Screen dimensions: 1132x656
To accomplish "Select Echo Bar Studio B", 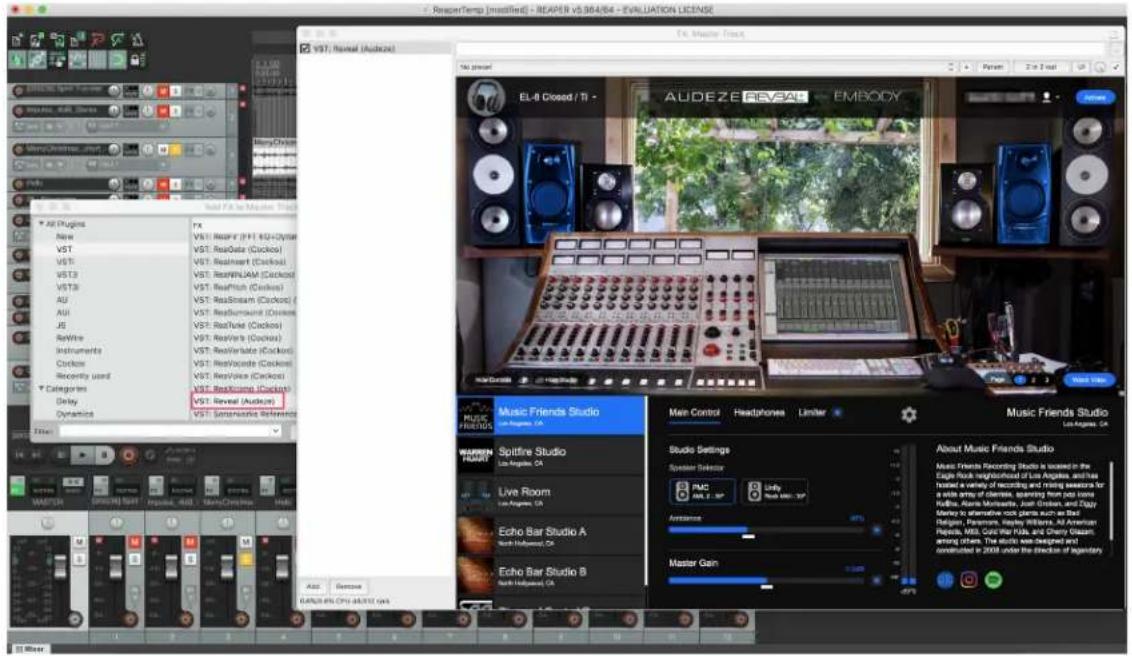I will [x=551, y=576].
